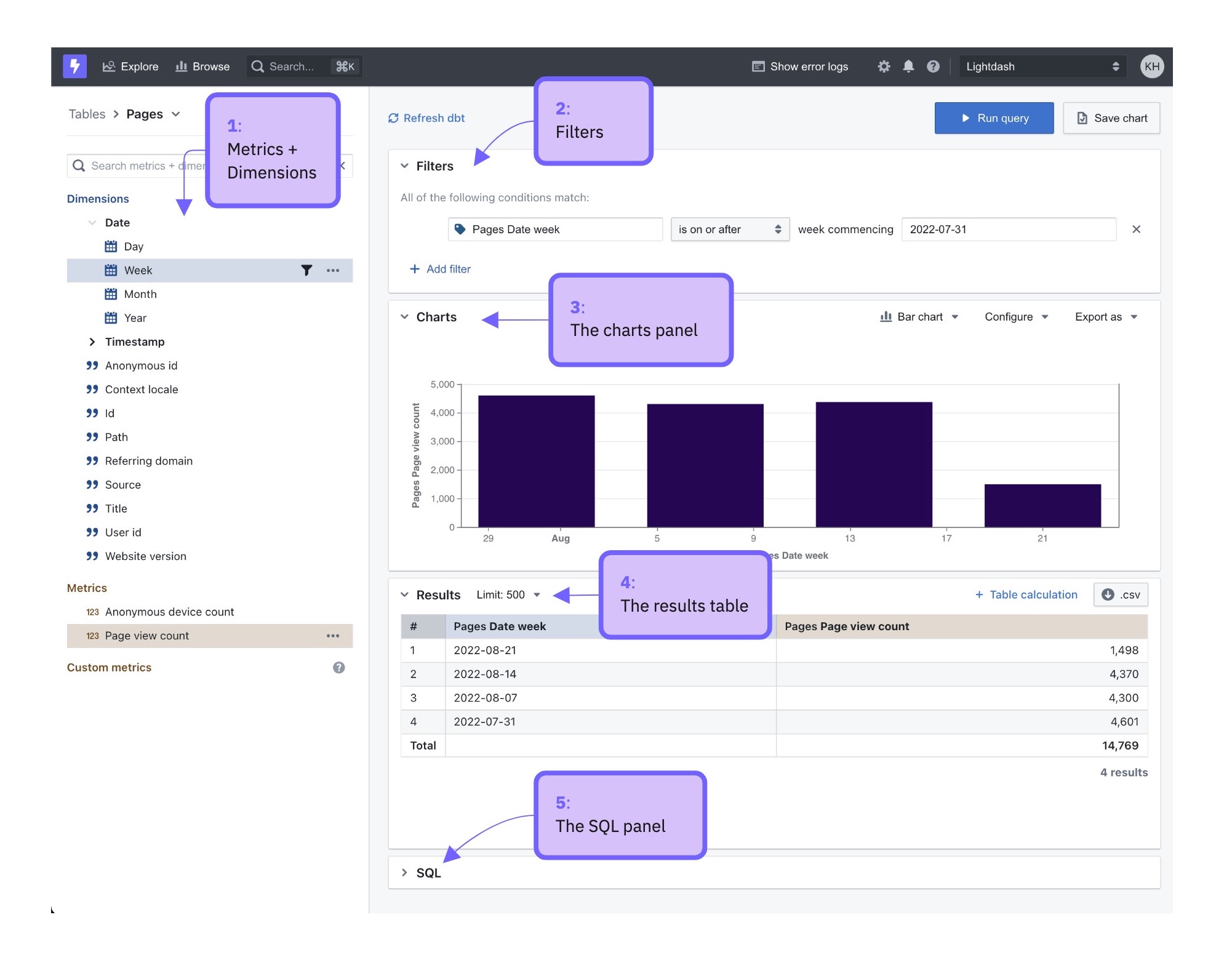Open the Pages table dropdown
Image resolution: width=1232 pixels, height=960 pixels.
(153, 114)
